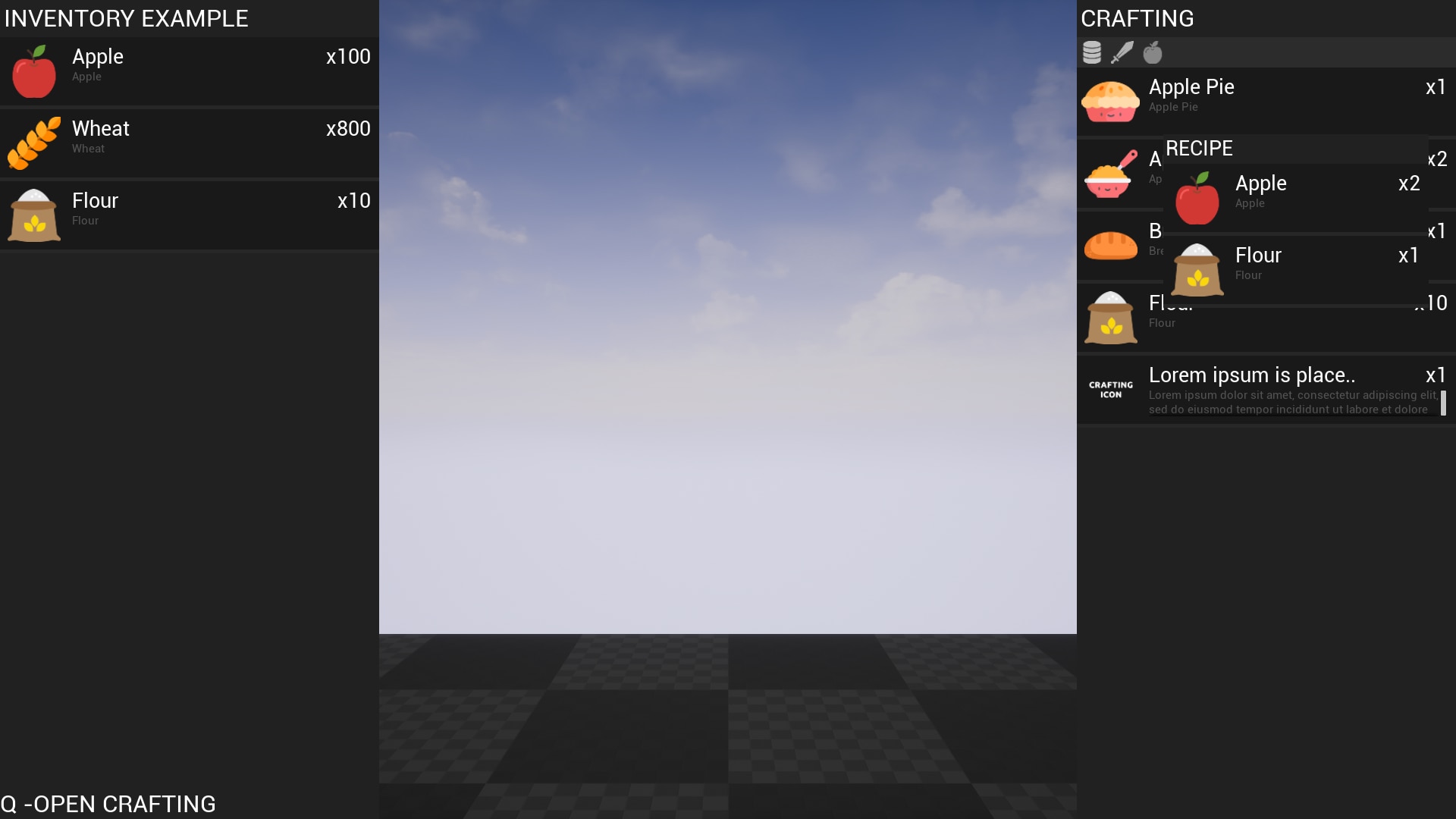
Task: Scroll down the crafting recipes list
Action: click(1449, 410)
